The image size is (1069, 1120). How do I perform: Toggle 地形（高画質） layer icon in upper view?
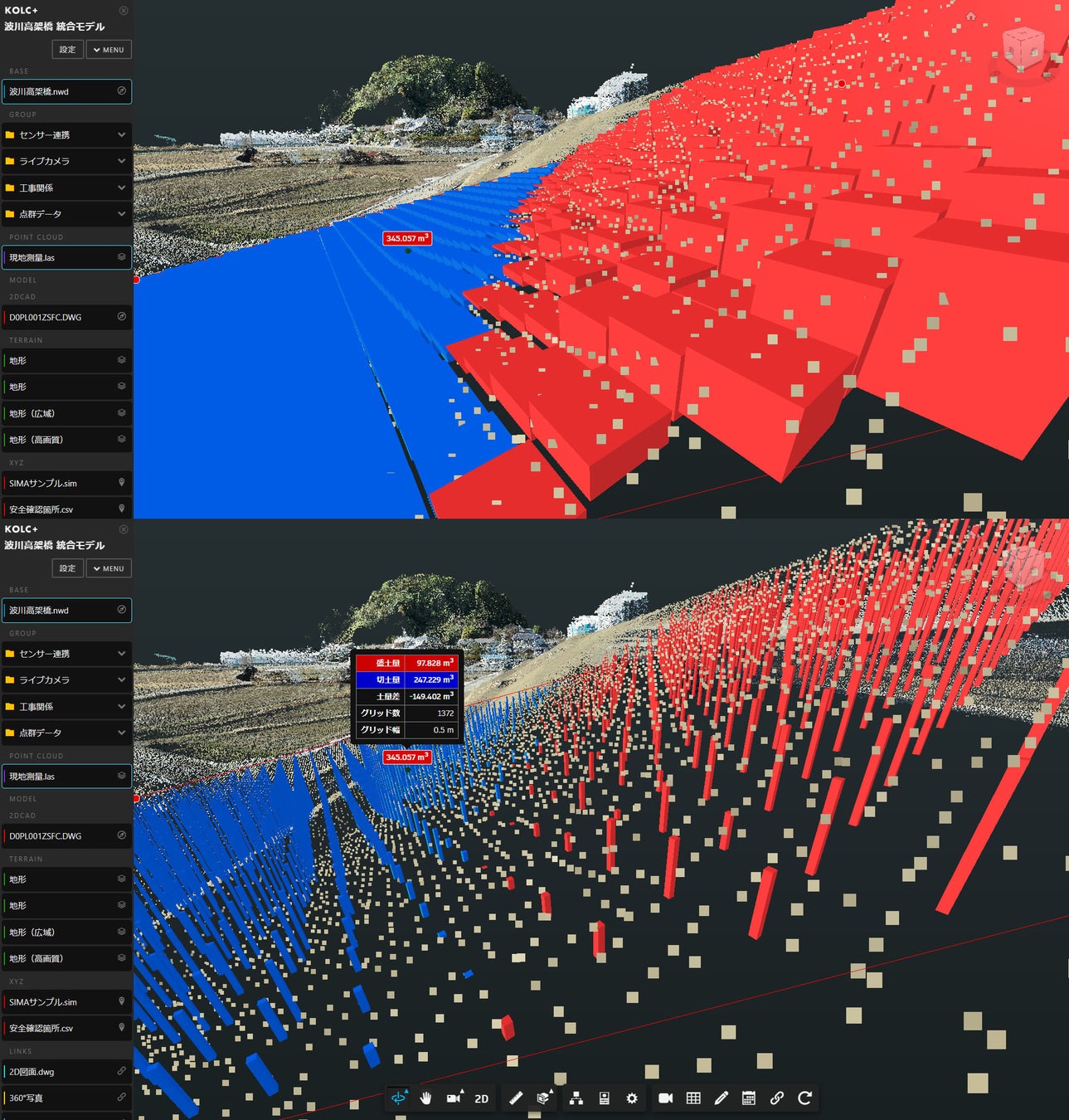tap(121, 440)
